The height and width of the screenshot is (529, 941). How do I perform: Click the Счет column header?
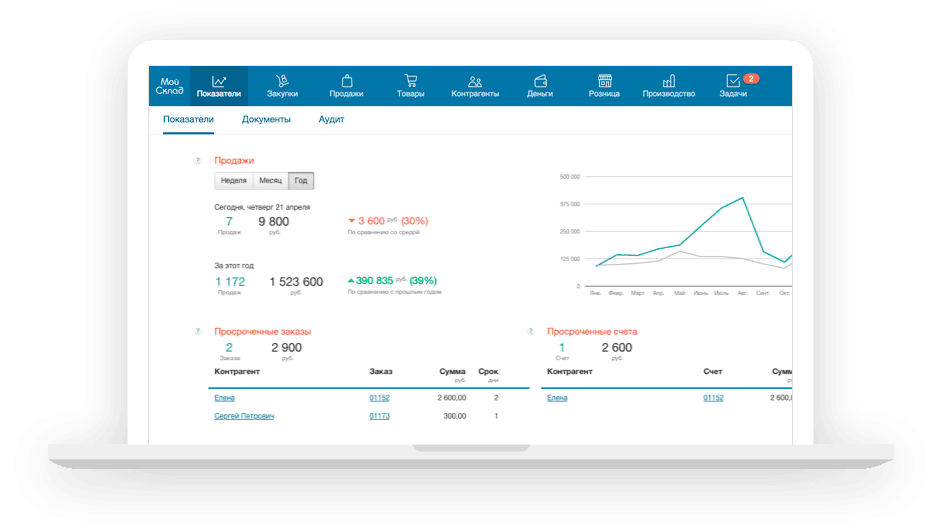pos(712,372)
